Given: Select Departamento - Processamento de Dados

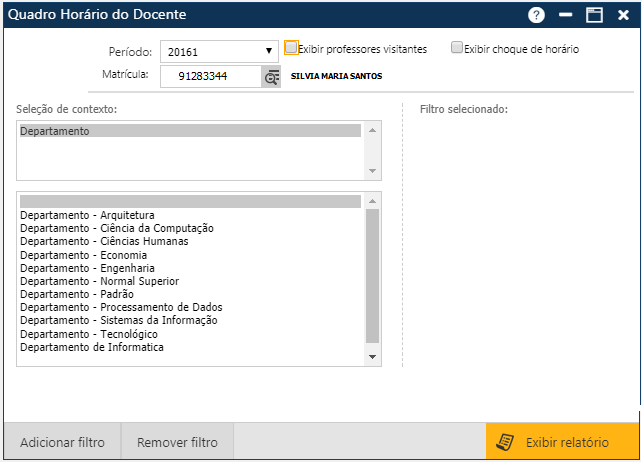Looking at the screenshot, I should tap(190, 307).
